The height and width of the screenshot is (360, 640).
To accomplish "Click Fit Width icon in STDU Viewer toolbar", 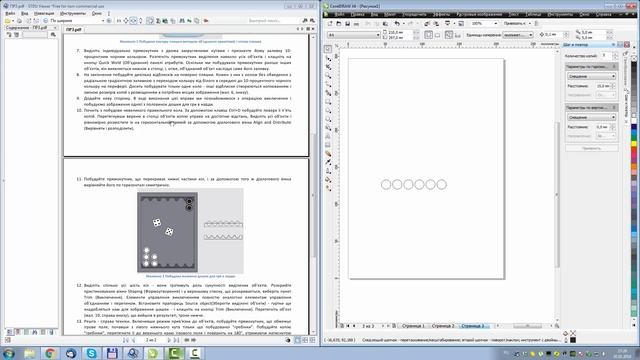I will (133, 20).
